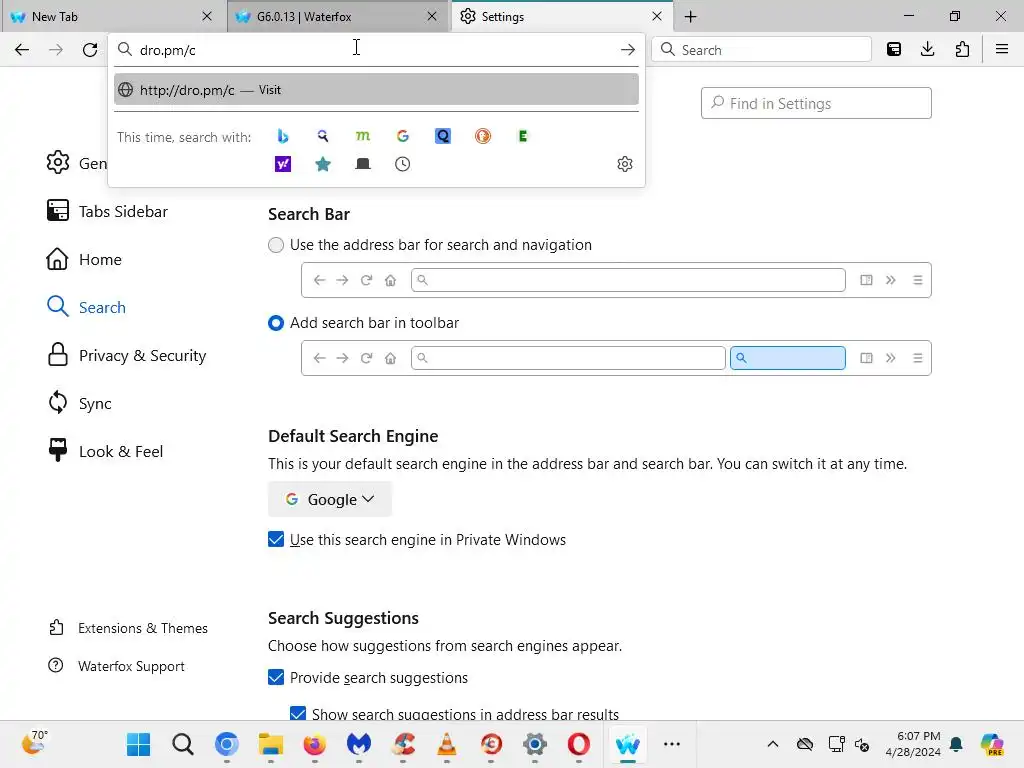Search this time with Bing
This screenshot has height=768, width=1024.
[283, 136]
